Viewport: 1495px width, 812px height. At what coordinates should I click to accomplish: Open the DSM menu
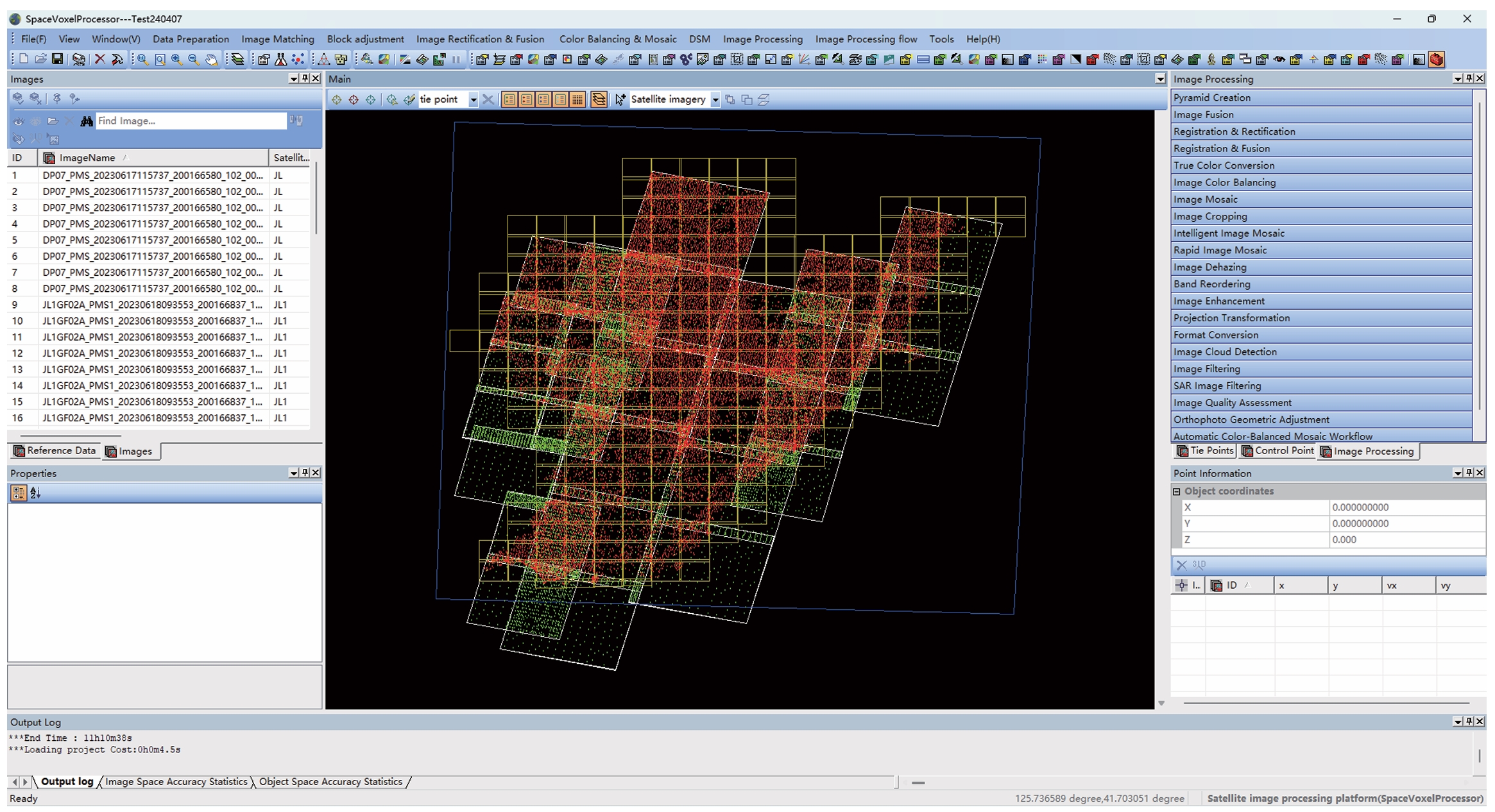click(699, 39)
